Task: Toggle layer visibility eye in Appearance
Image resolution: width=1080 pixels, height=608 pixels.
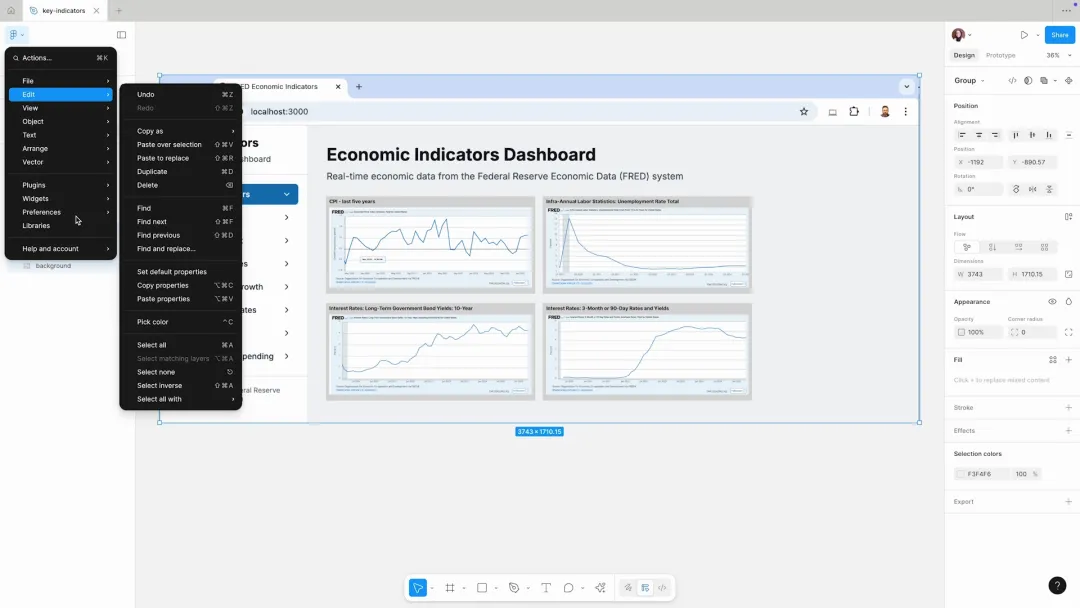Action: [1052, 301]
